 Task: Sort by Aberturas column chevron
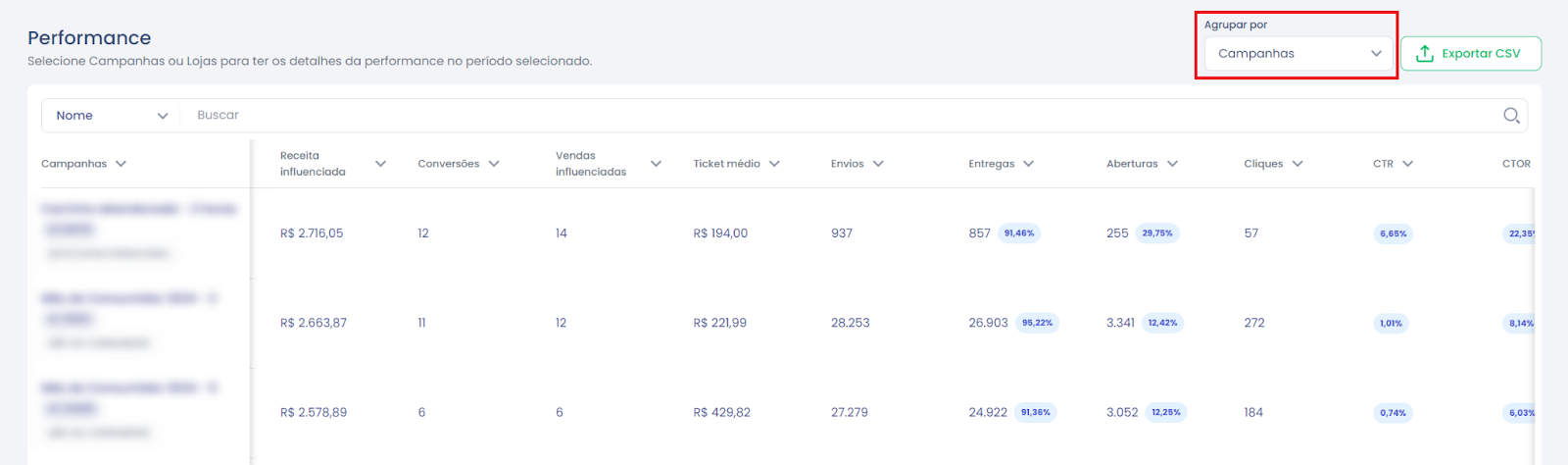(1172, 164)
